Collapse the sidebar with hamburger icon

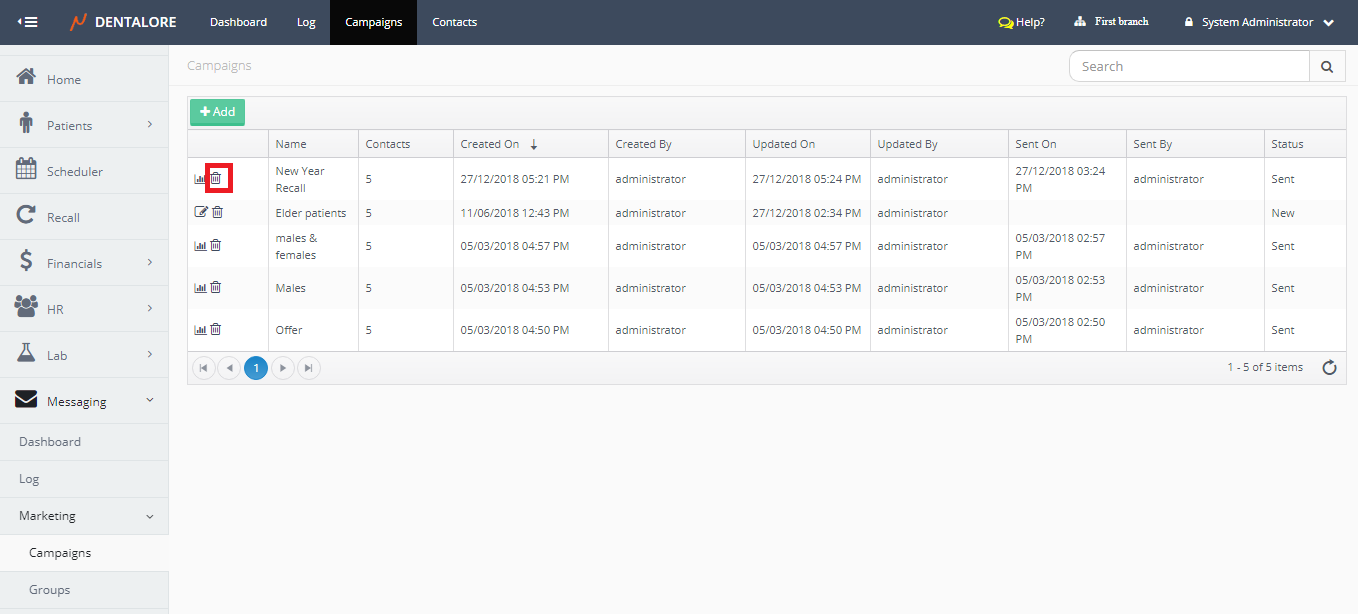pos(28,22)
